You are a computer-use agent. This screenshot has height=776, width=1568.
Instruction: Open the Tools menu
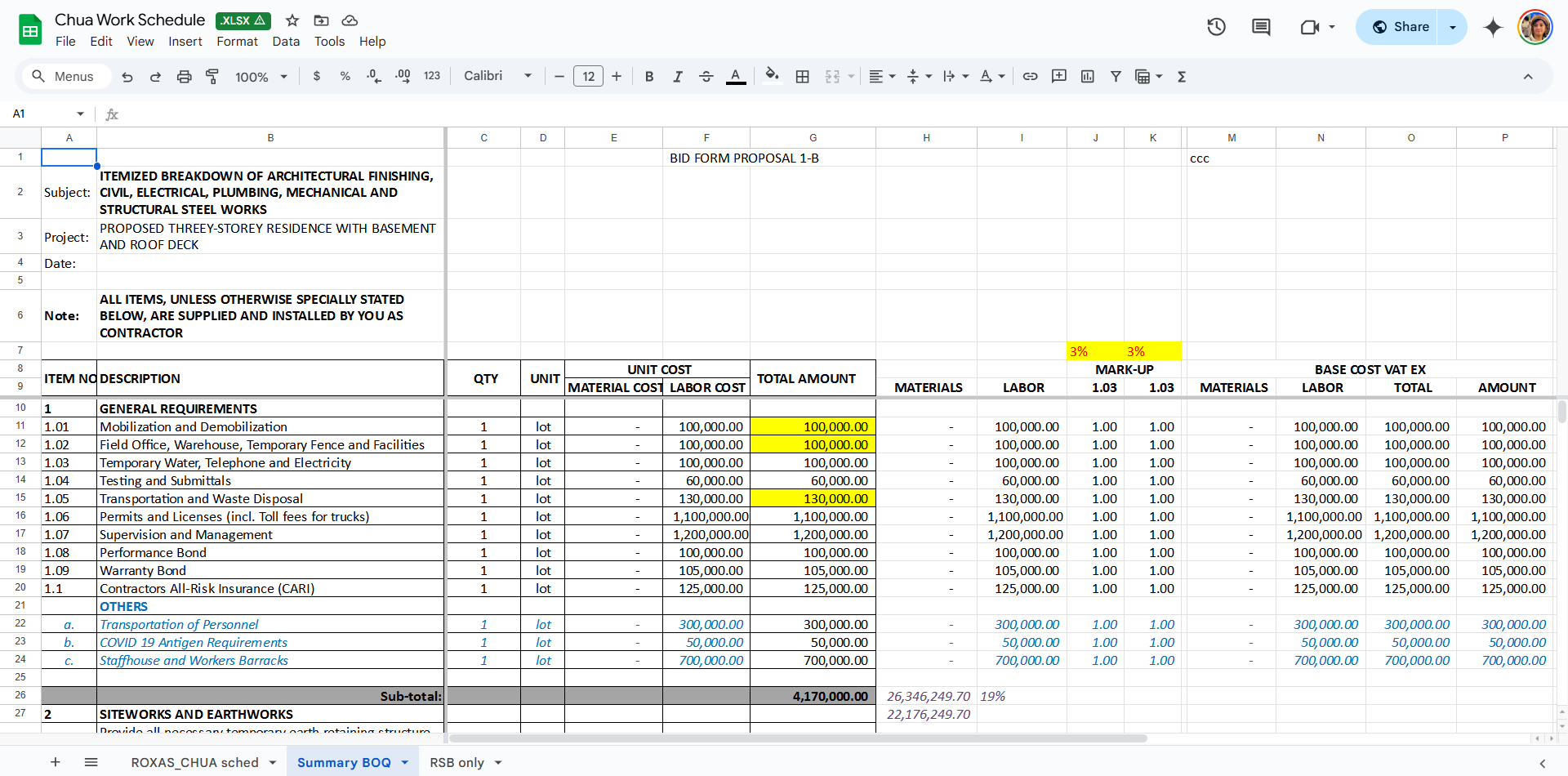(x=330, y=42)
